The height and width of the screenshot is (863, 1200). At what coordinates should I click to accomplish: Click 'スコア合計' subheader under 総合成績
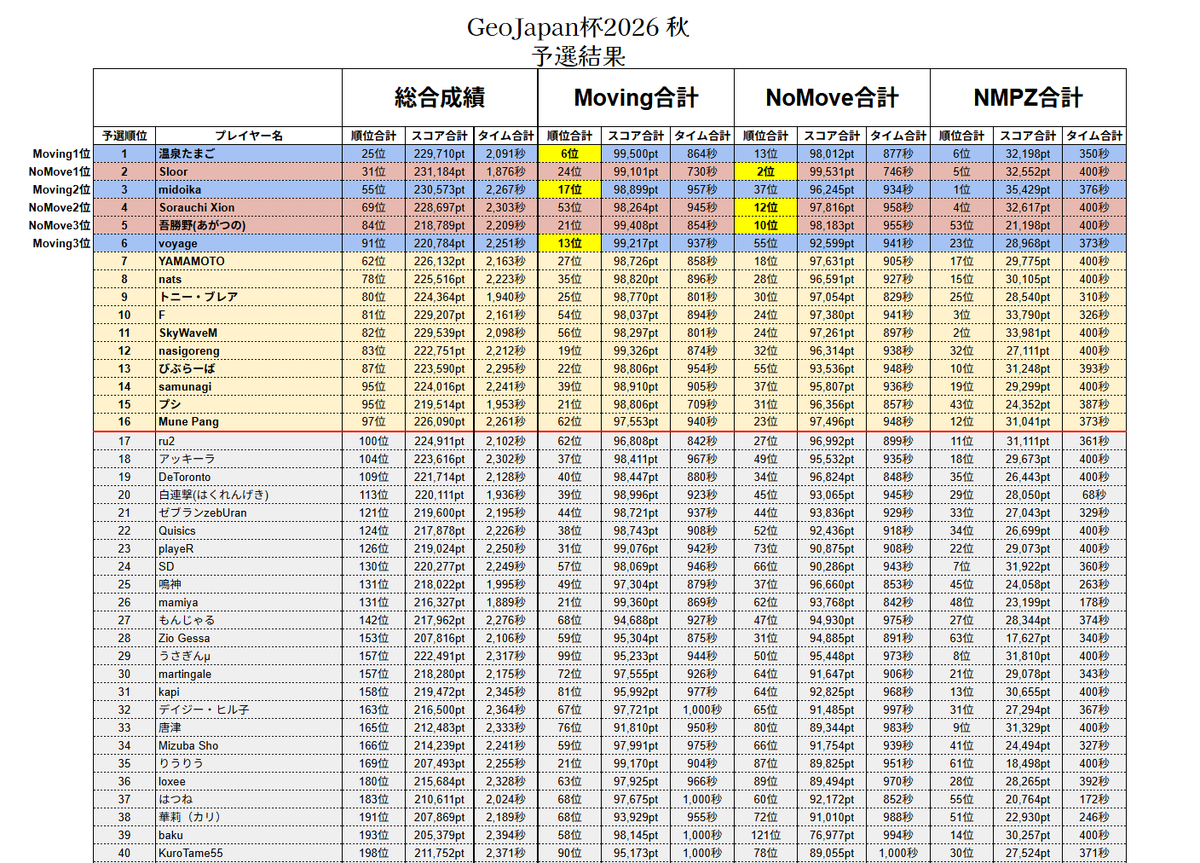[x=440, y=136]
